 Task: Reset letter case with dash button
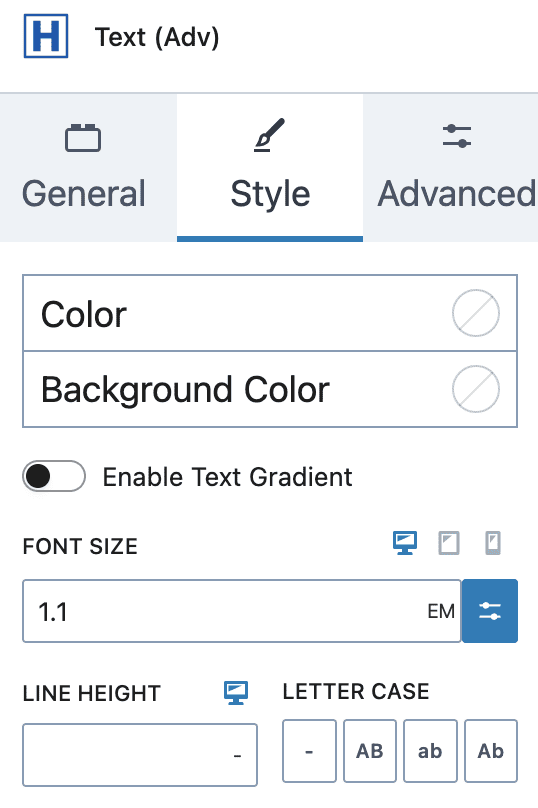pos(309,751)
